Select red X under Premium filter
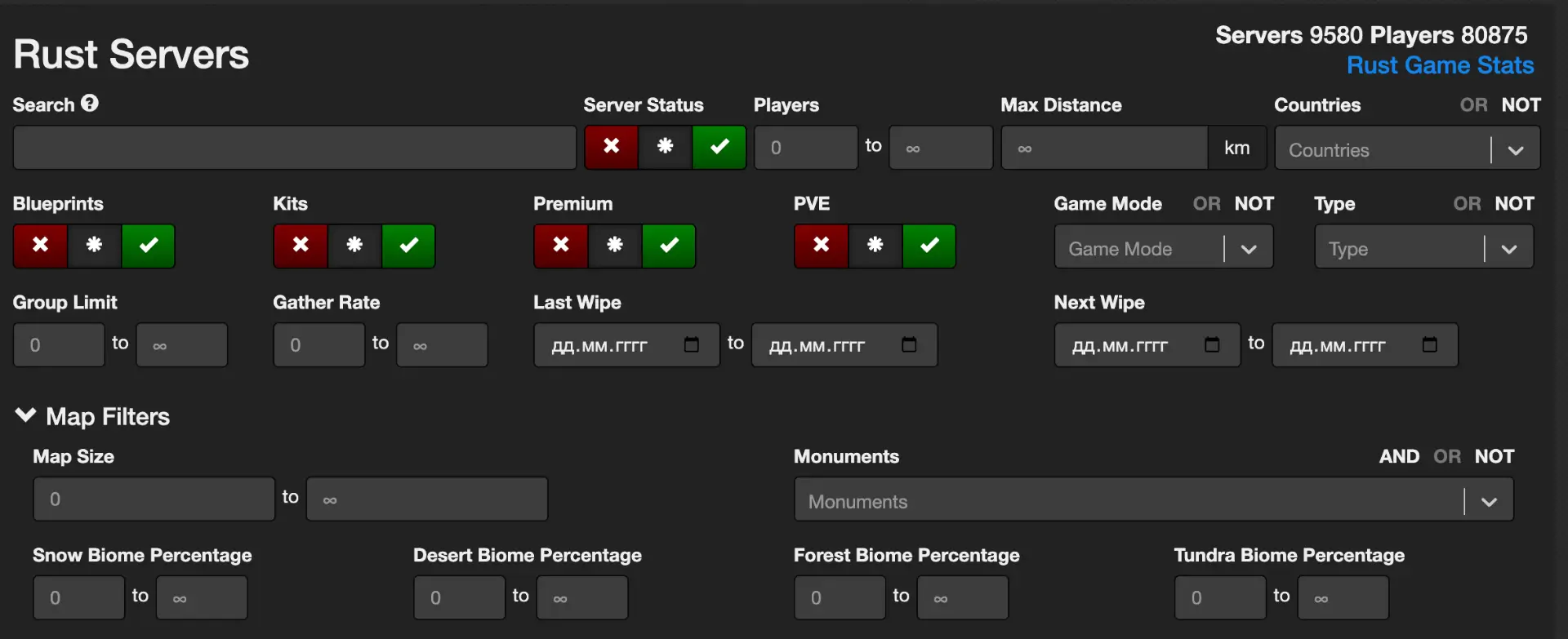The image size is (1568, 639). [561, 246]
